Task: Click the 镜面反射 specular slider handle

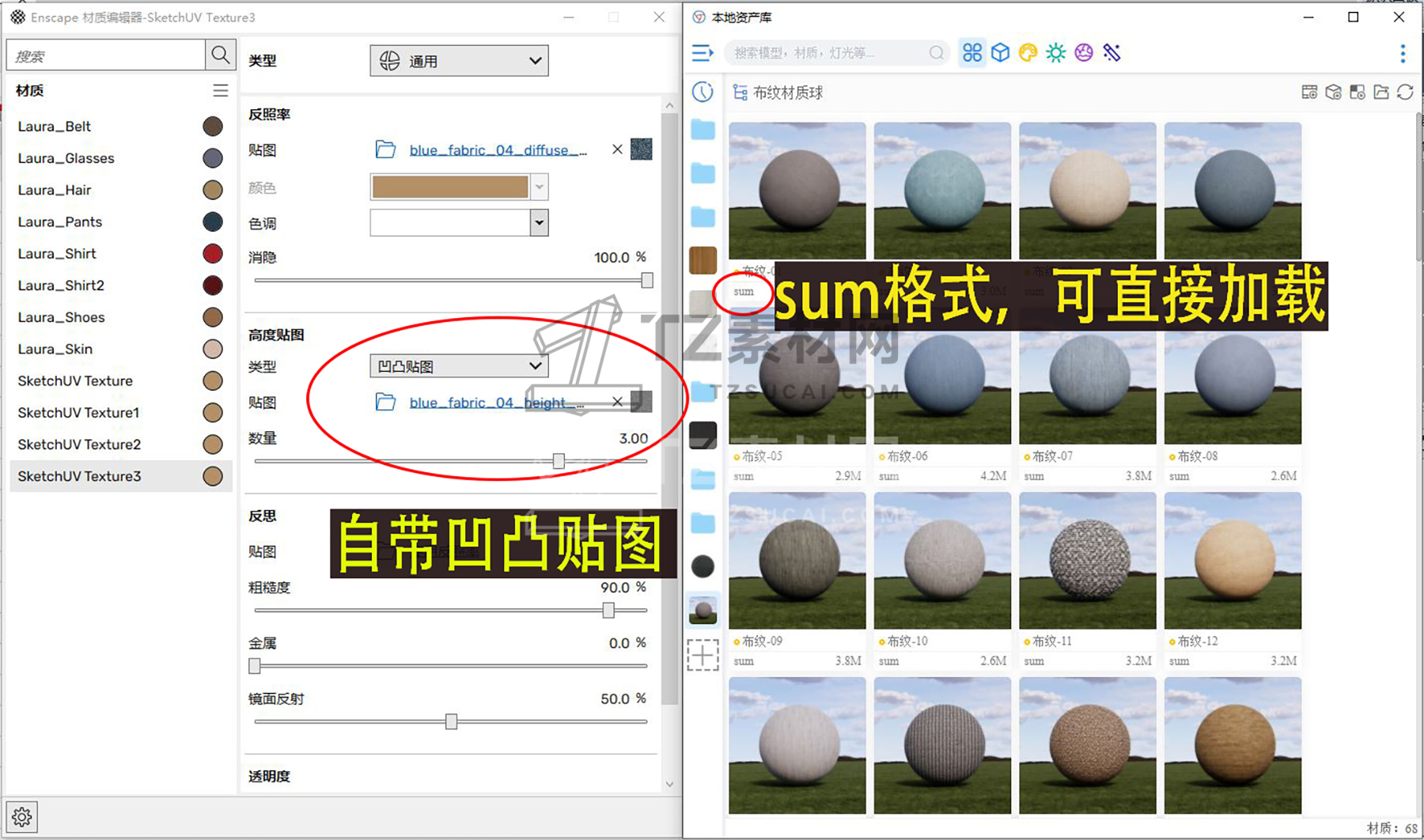Action: click(x=451, y=721)
